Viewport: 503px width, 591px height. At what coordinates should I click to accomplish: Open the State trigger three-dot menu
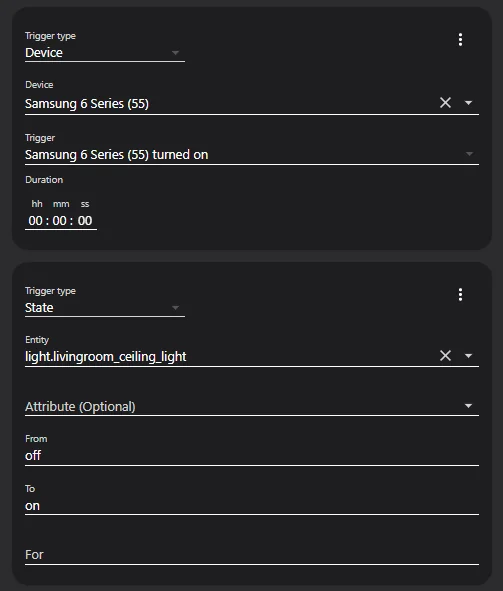click(x=460, y=295)
